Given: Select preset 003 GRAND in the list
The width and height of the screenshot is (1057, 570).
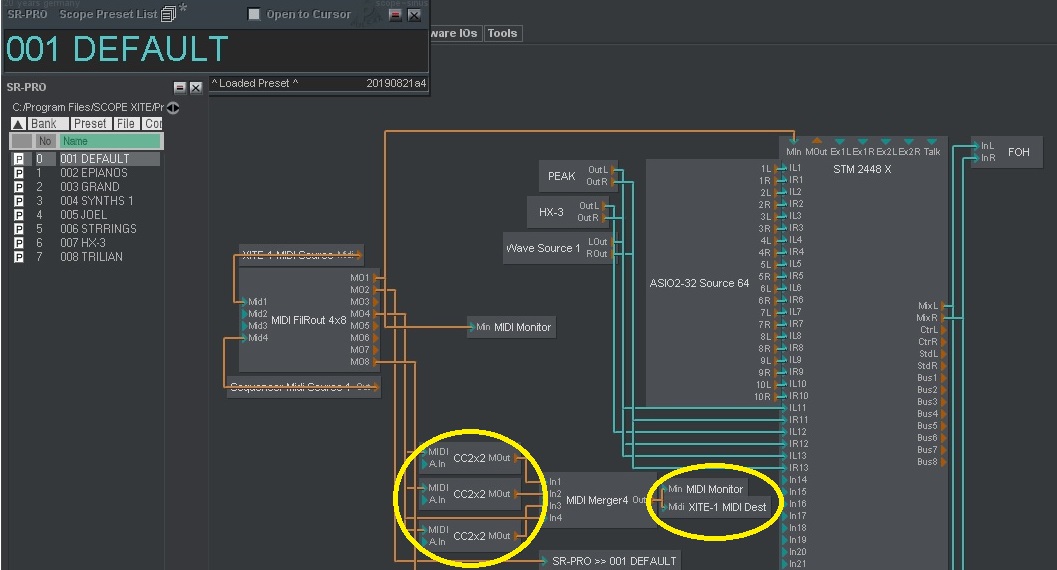Looking at the screenshot, I should 90,187.
